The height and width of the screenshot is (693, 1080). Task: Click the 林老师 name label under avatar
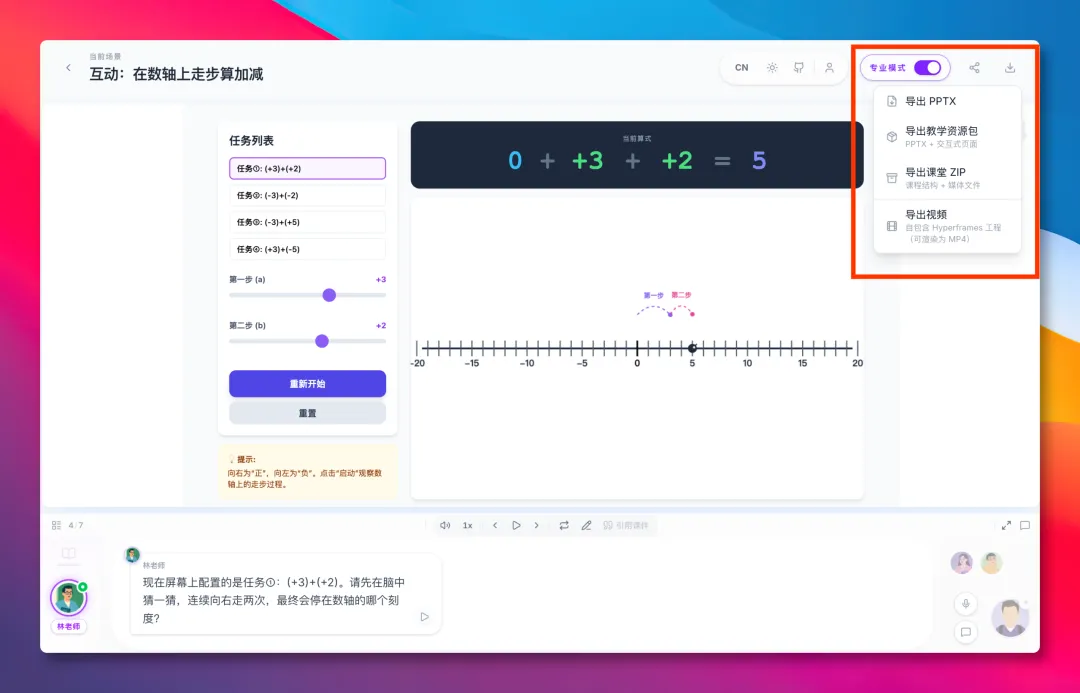click(68, 626)
